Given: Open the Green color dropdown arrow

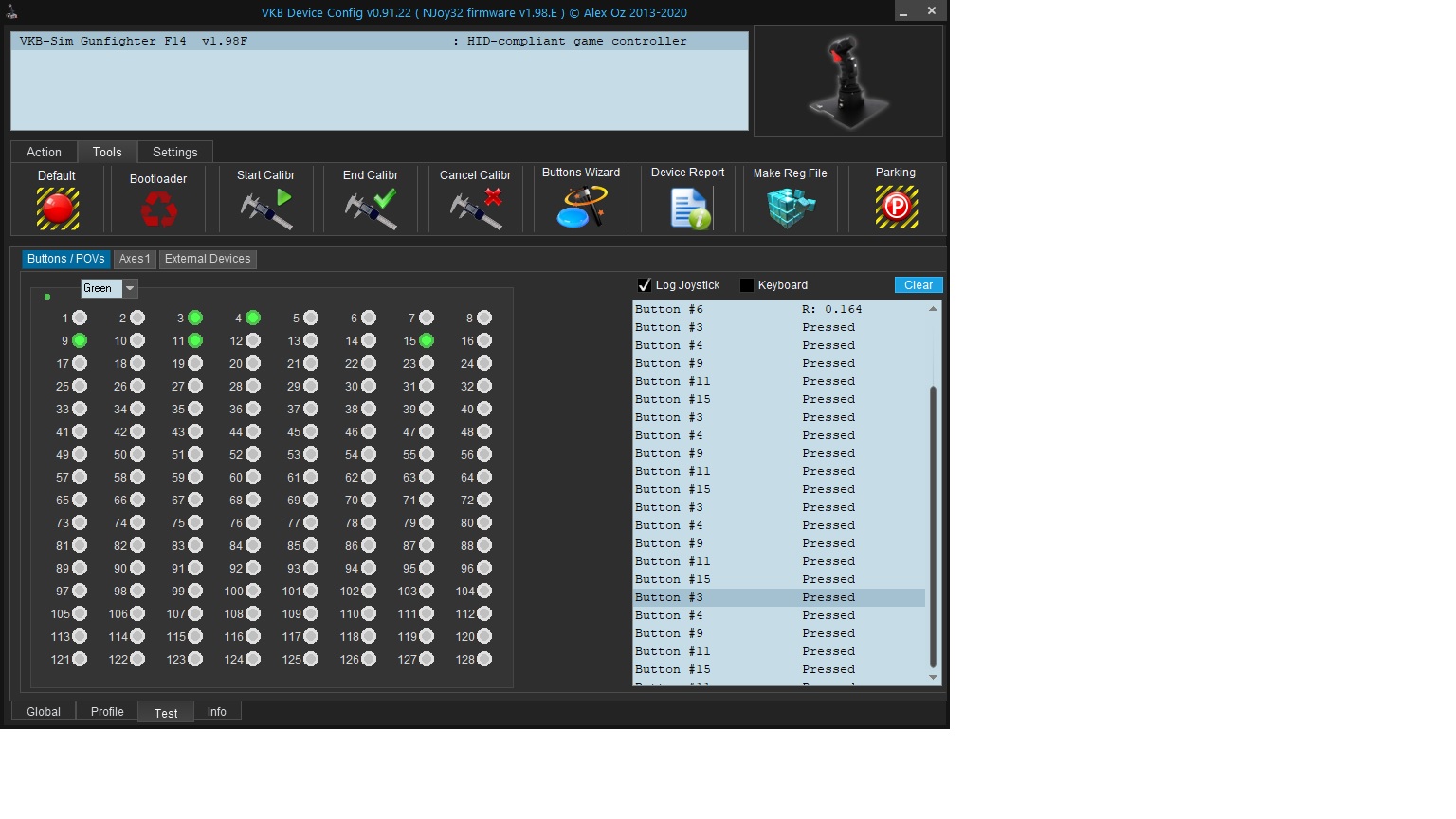Looking at the screenshot, I should 131,288.
